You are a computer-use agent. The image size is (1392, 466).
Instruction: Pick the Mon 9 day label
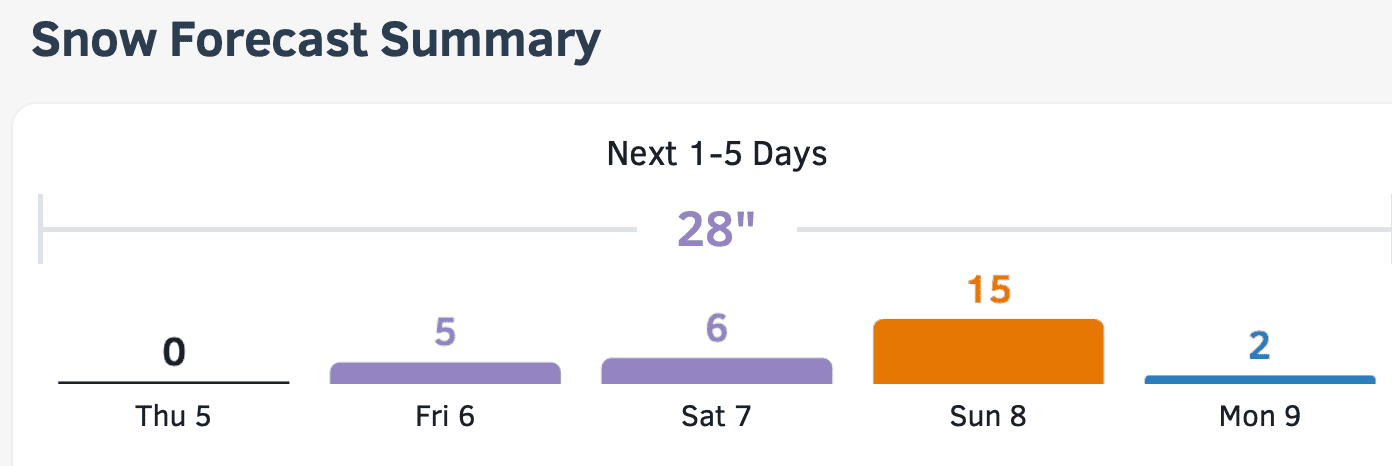tap(1260, 416)
